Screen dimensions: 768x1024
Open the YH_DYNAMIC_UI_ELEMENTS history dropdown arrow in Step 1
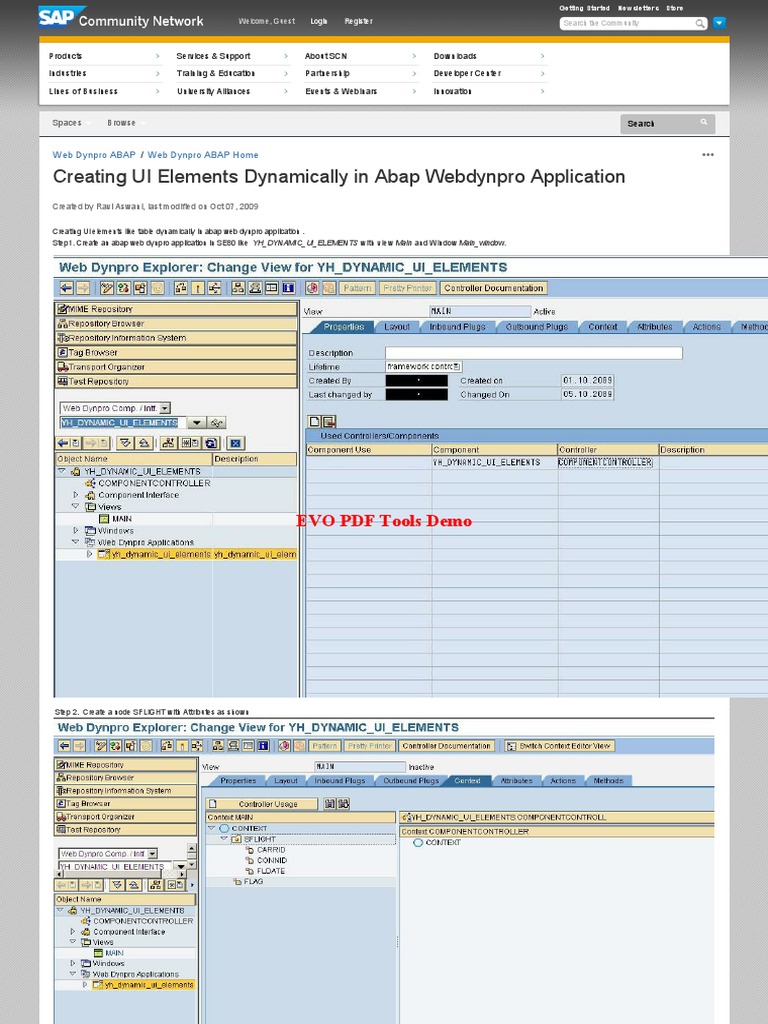click(197, 423)
